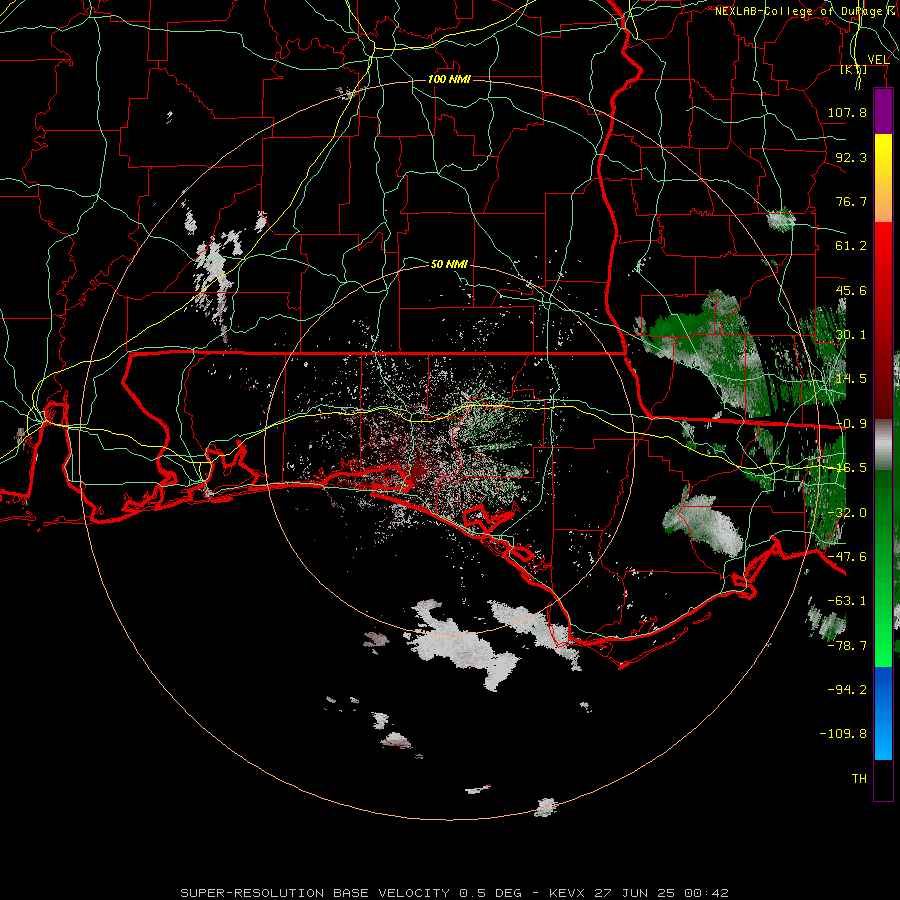The height and width of the screenshot is (900, 900).
Task: Click the 100 NMI range ring label
Action: point(449,79)
